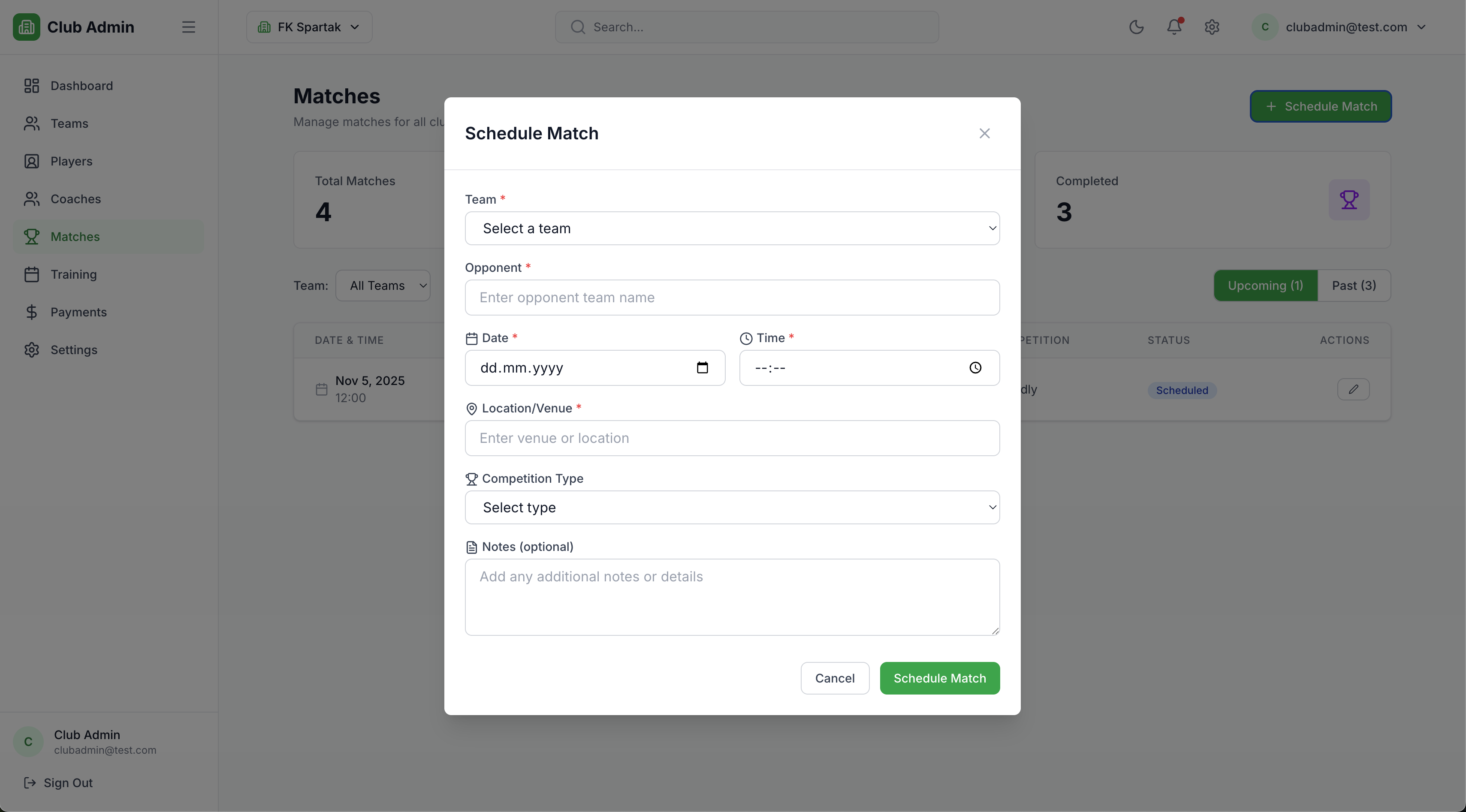Go to Training in the sidebar
The image size is (1466, 812).
click(x=73, y=275)
